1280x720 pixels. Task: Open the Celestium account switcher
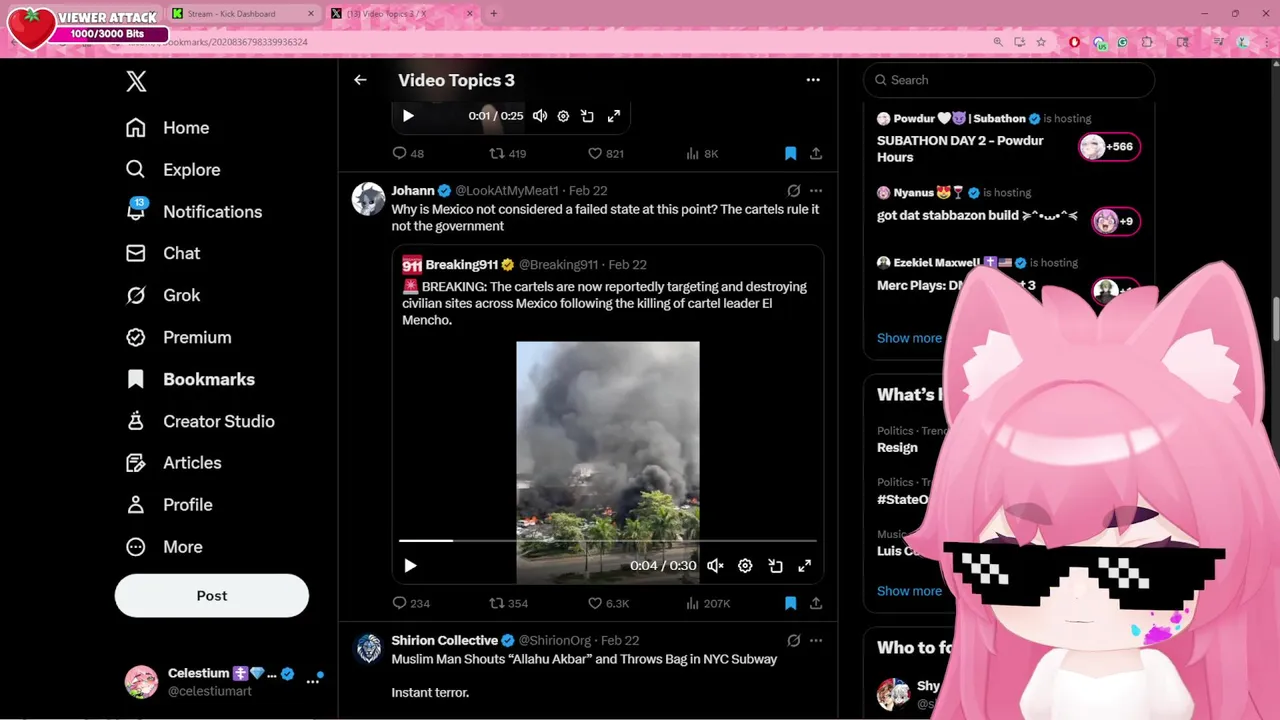point(223,682)
